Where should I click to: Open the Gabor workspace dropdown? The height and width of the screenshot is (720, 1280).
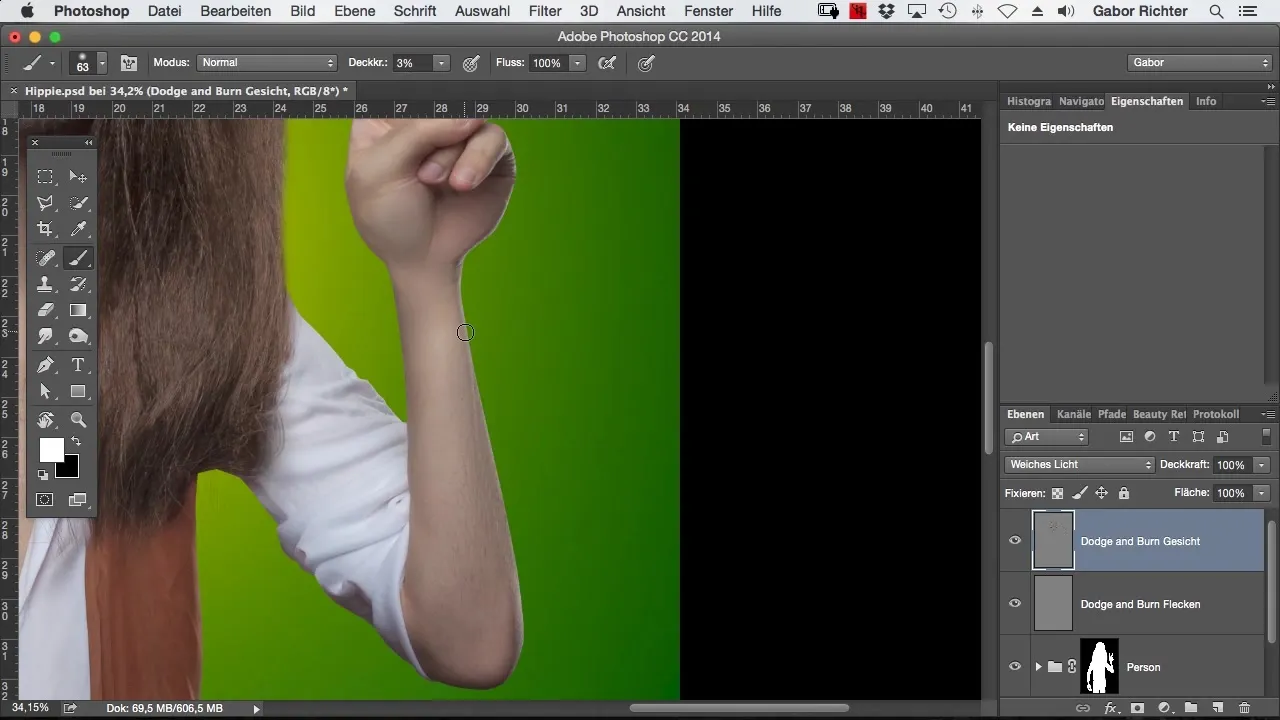[1198, 62]
